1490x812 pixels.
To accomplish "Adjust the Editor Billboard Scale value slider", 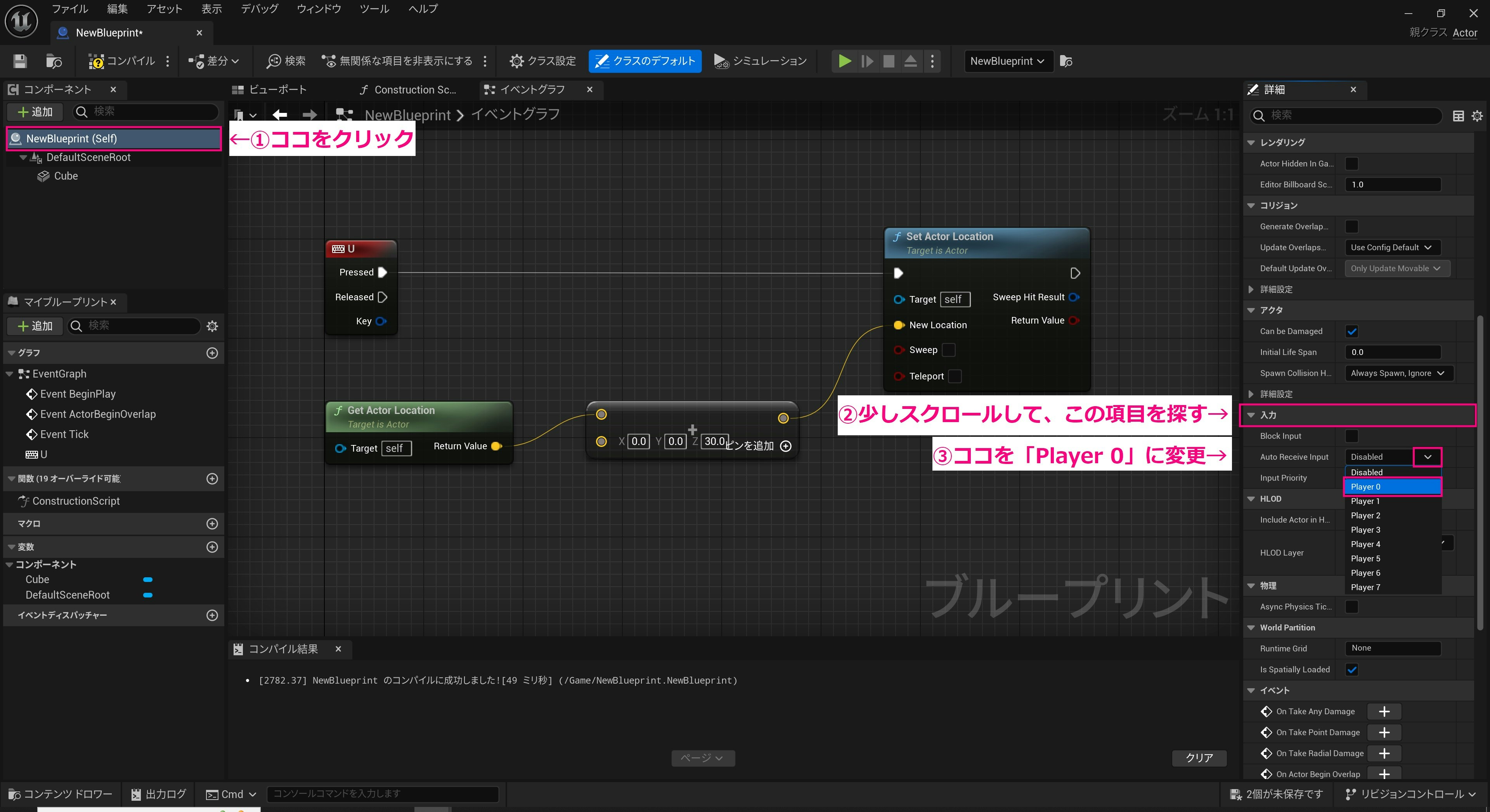I will [1393, 184].
